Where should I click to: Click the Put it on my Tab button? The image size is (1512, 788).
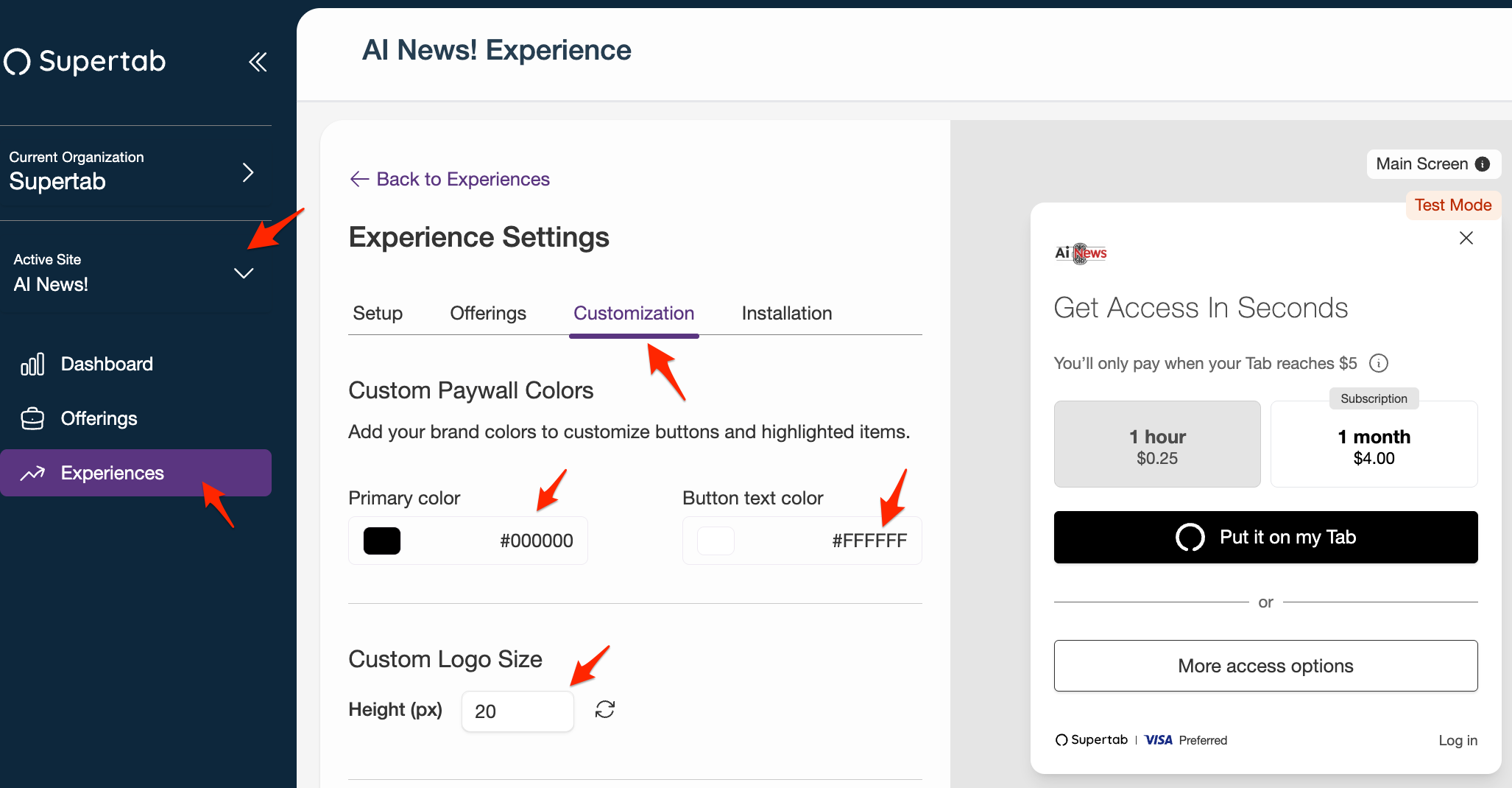point(1265,537)
